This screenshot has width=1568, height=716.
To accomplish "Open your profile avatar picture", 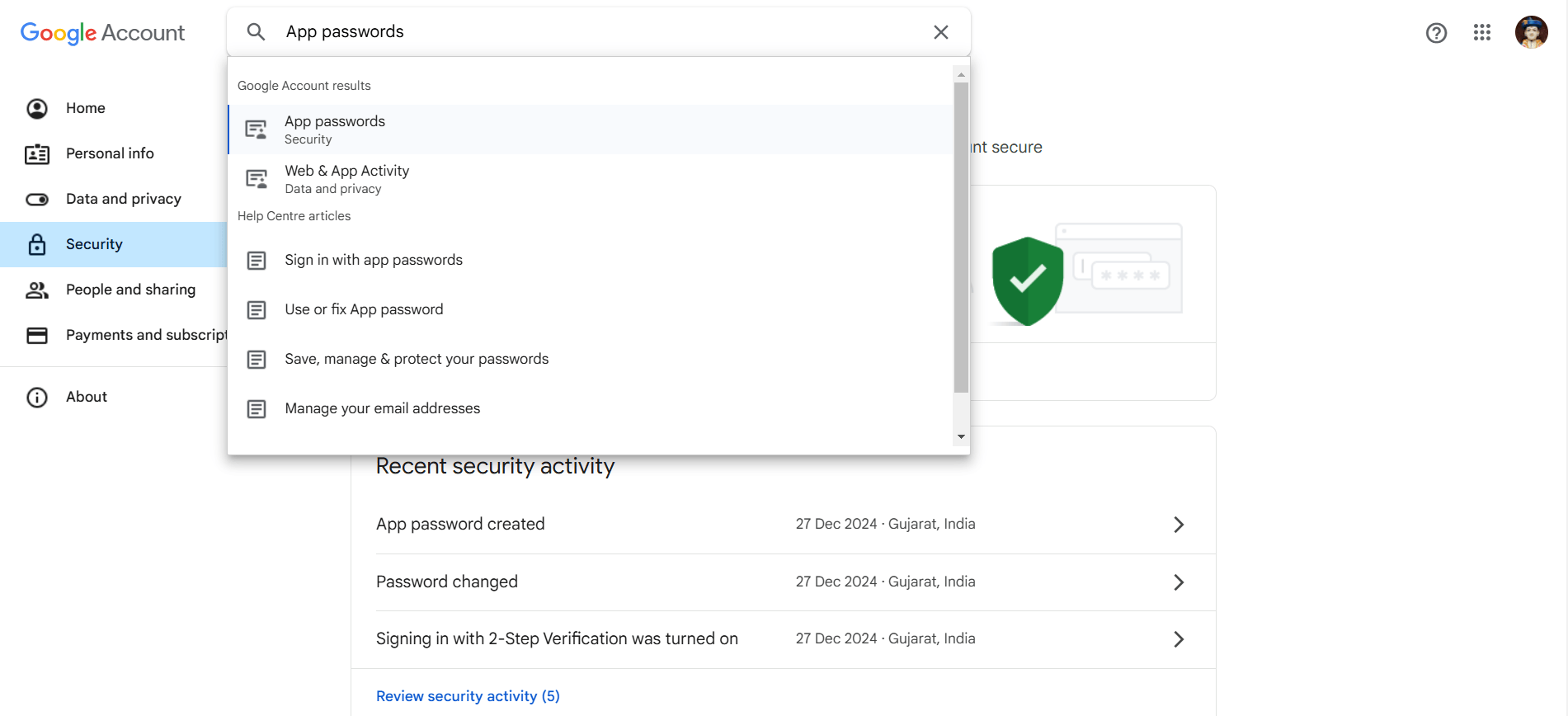I will point(1531,32).
